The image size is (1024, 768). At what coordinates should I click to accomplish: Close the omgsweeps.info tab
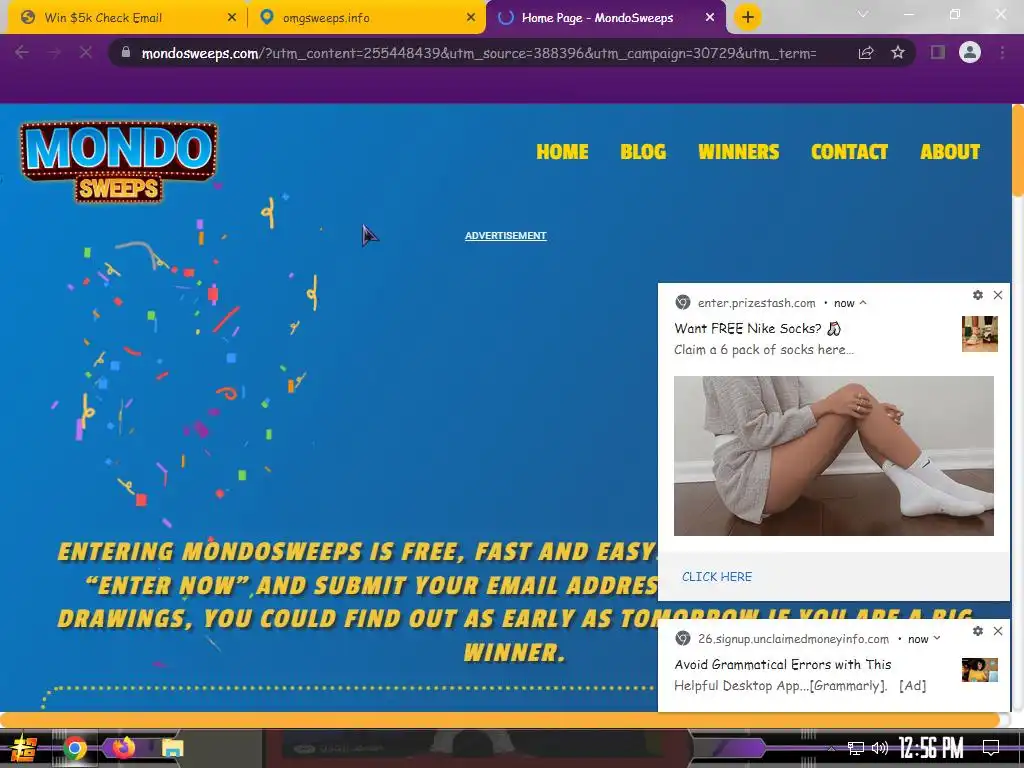pos(471,18)
